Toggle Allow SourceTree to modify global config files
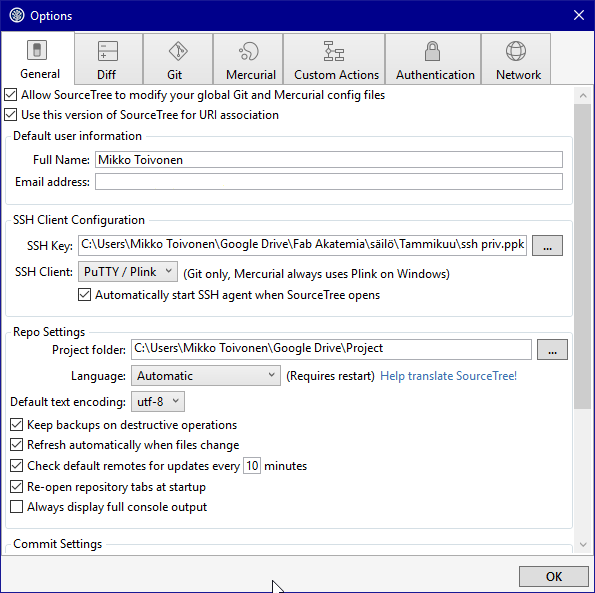595x593 pixels. pyautogui.click(x=11, y=95)
